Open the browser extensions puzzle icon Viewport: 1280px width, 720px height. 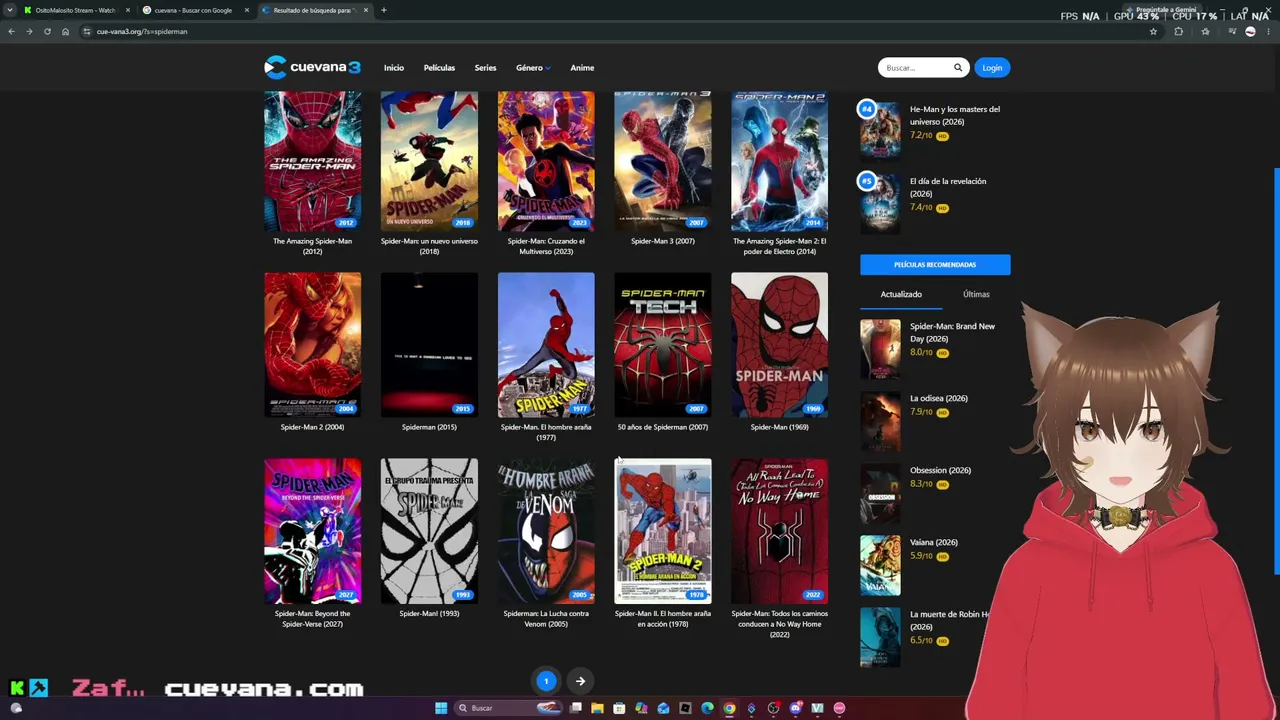1178,31
